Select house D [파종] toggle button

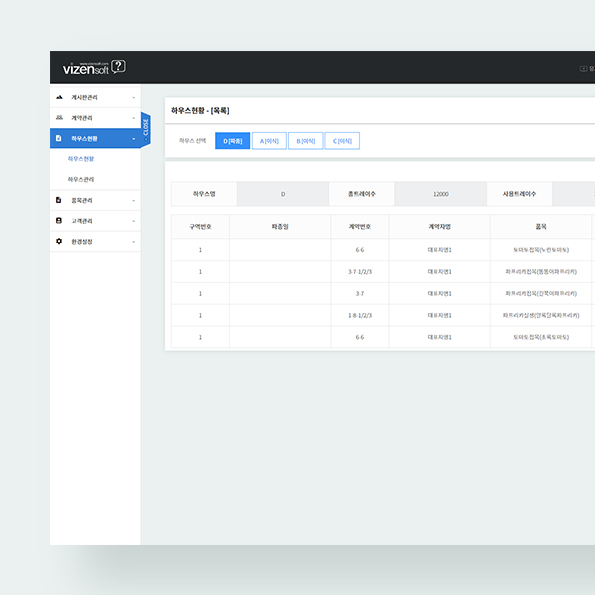pyautogui.click(x=232, y=141)
